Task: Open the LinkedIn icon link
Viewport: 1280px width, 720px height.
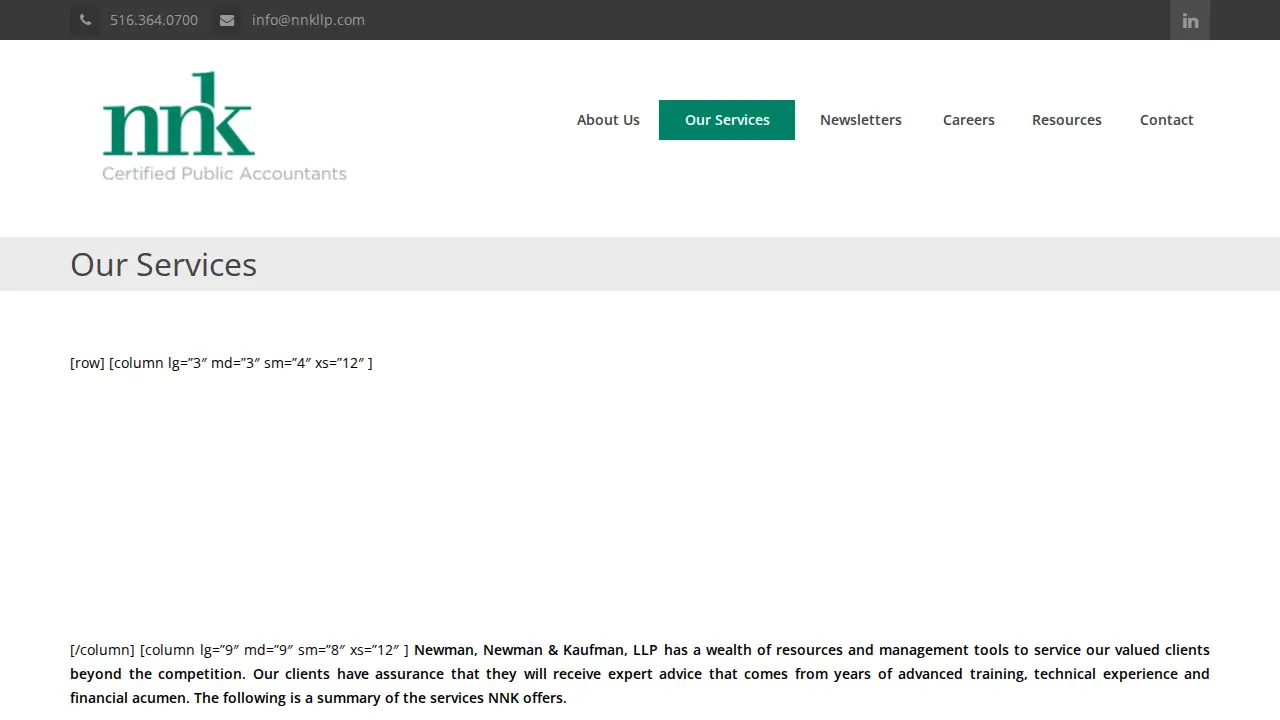Action: [x=1190, y=20]
